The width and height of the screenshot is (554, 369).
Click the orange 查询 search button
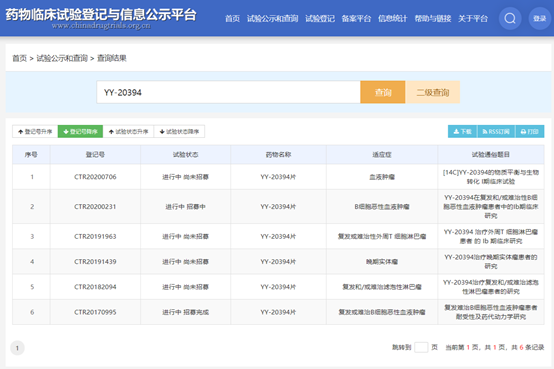tap(383, 92)
